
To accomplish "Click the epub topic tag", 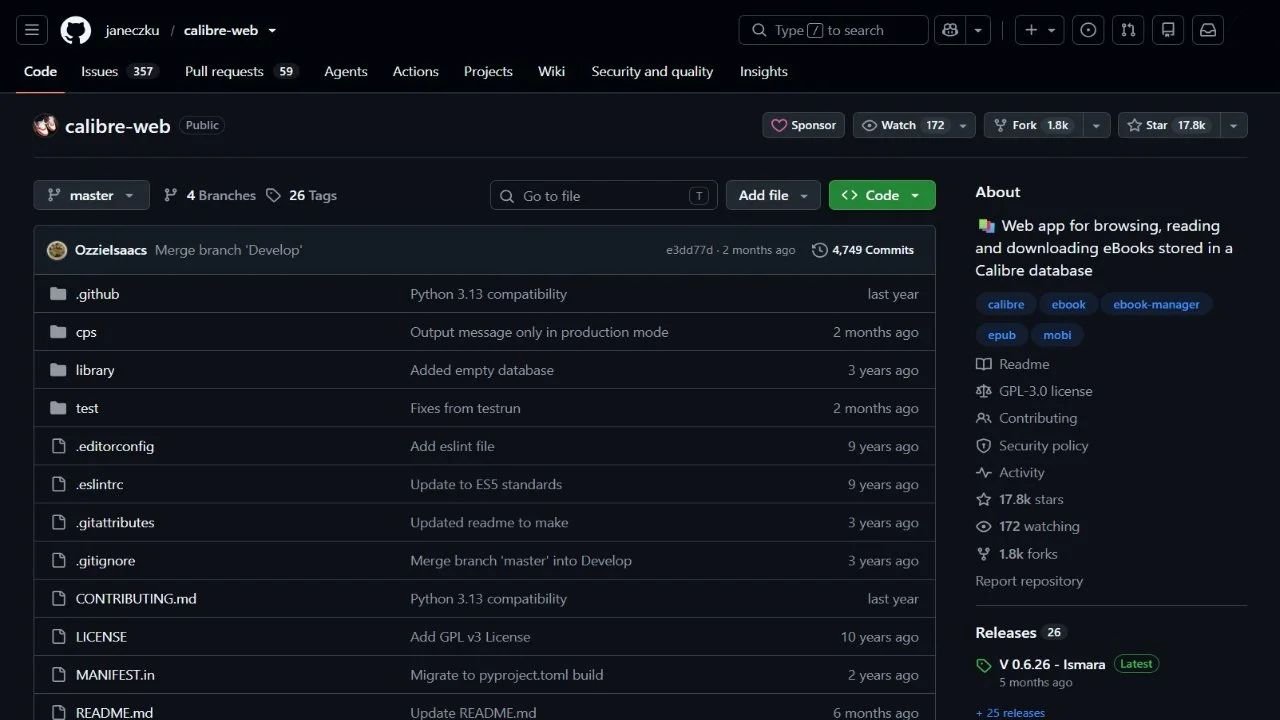I will [1002, 335].
